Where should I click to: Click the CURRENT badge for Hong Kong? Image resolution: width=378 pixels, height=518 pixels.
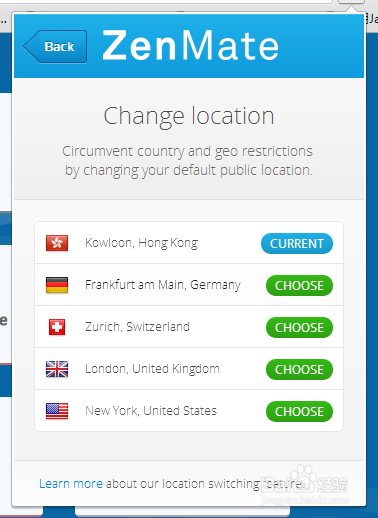[297, 243]
